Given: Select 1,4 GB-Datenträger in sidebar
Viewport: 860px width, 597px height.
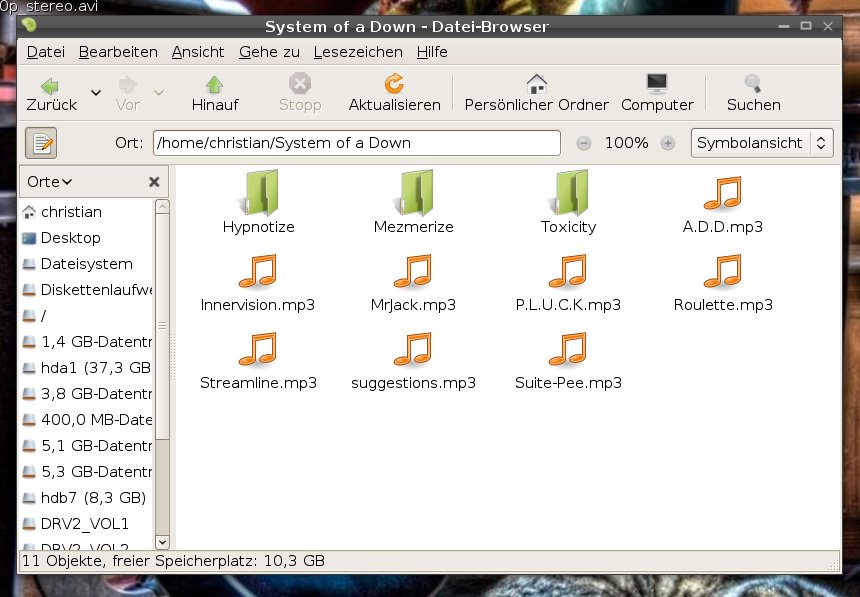Looking at the screenshot, I should pos(86,342).
